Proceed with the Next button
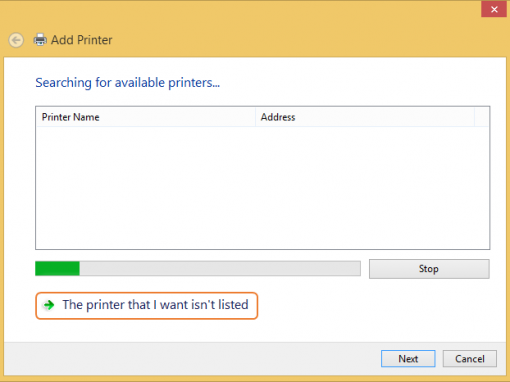Screen dimensions: 510x382 point(408,359)
